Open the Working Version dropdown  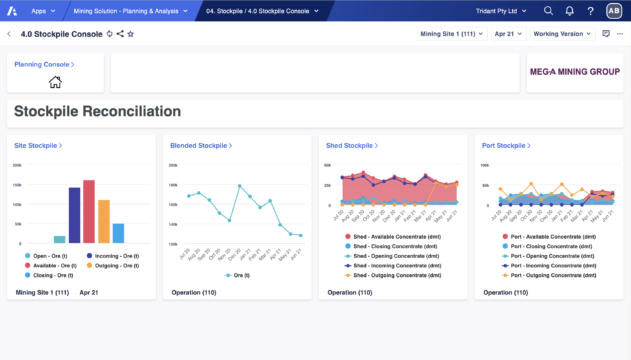562,34
